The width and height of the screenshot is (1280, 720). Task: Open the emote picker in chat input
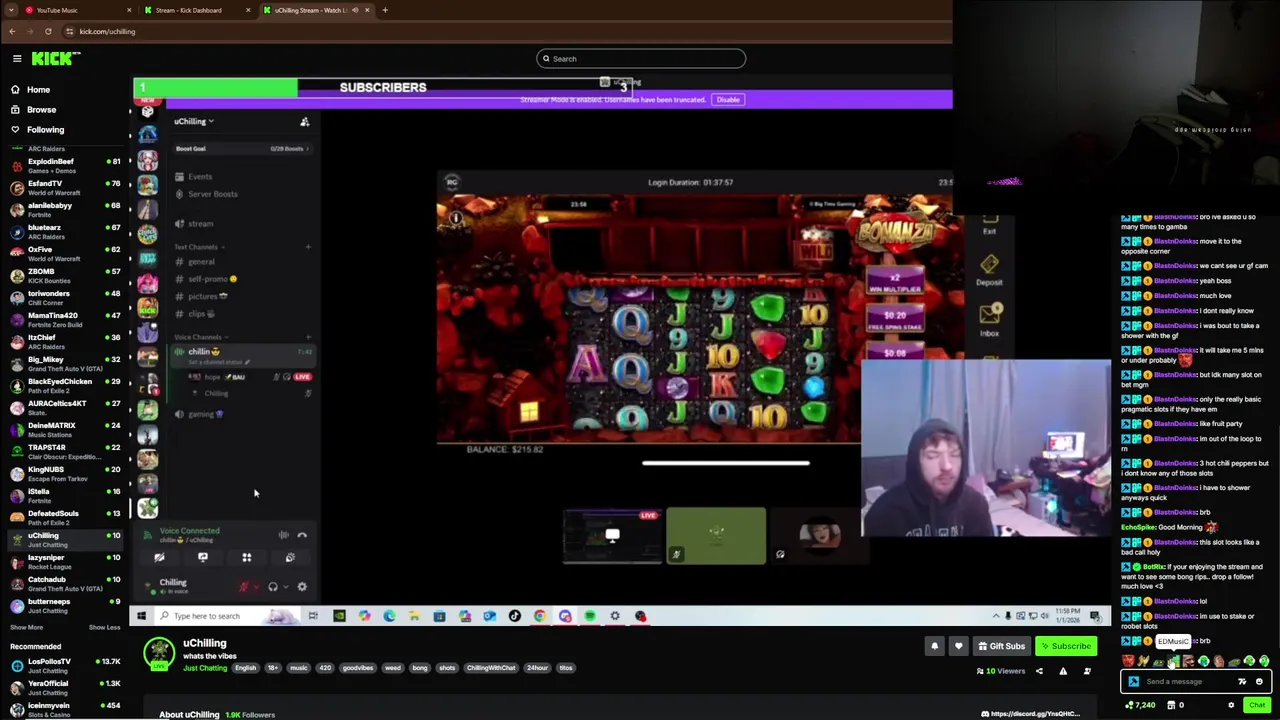1259,681
